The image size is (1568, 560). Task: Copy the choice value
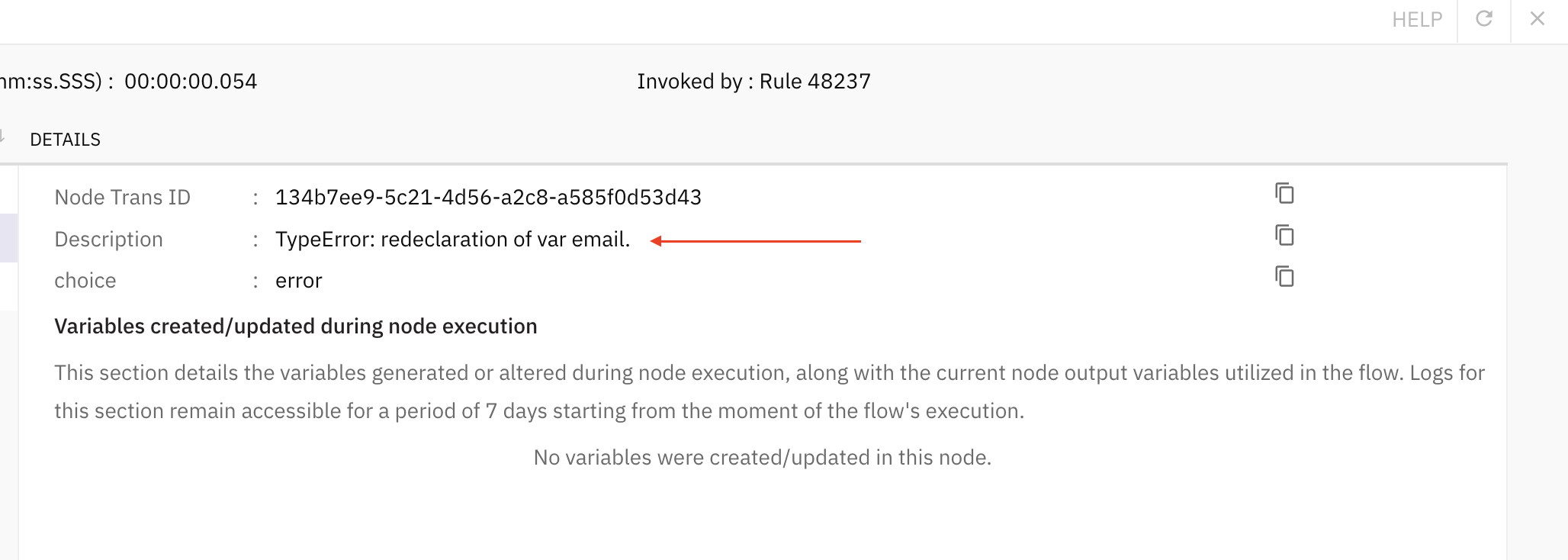pos(1284,276)
